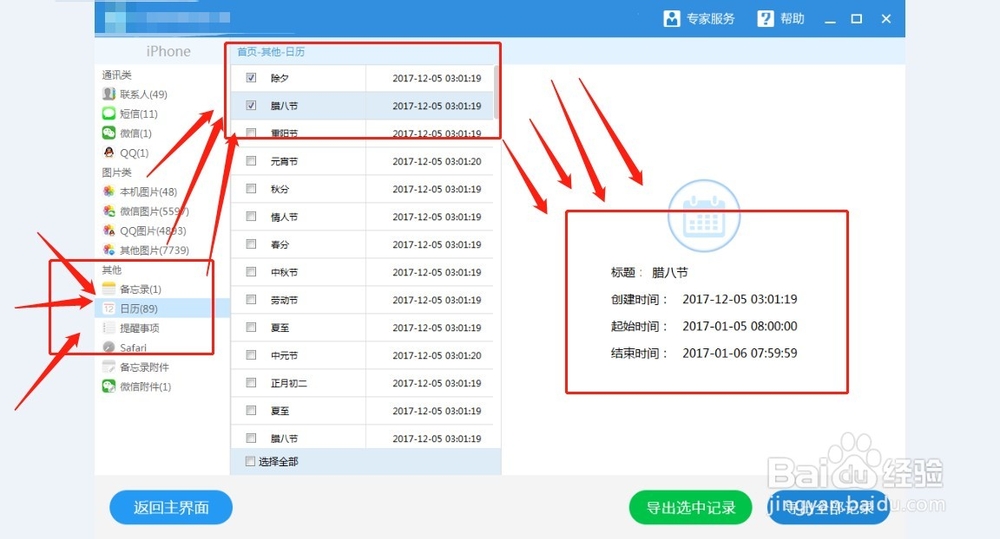
Task: Select the 情人节 row name
Action: coord(284,217)
